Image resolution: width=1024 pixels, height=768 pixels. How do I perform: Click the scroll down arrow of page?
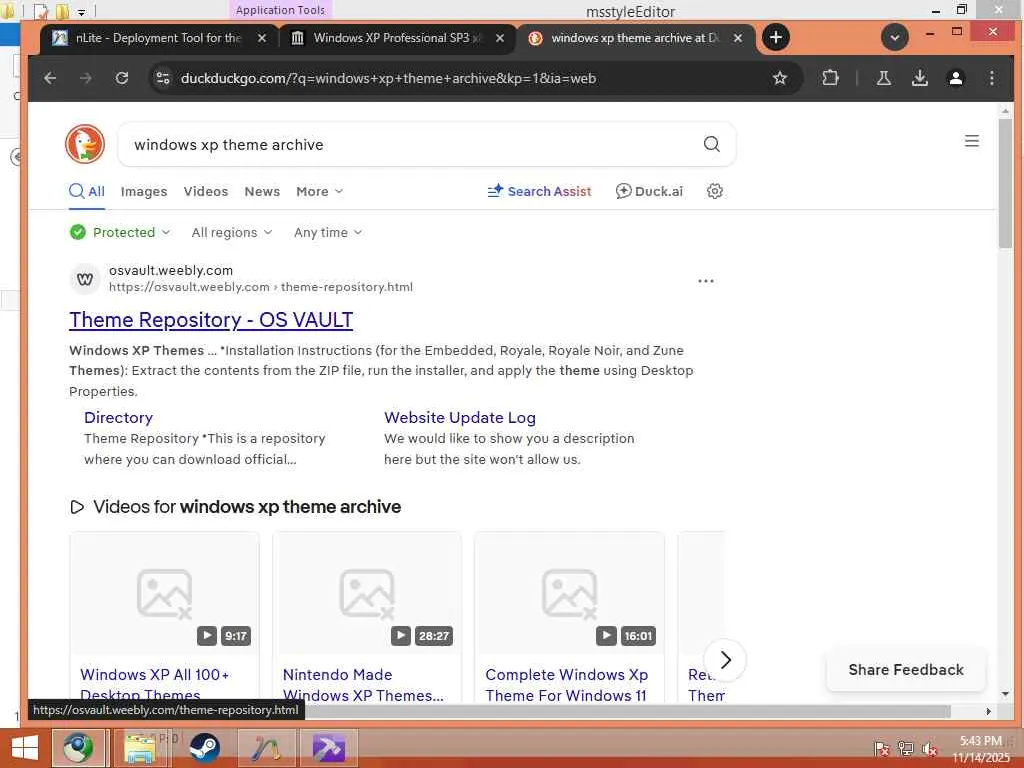point(1005,694)
